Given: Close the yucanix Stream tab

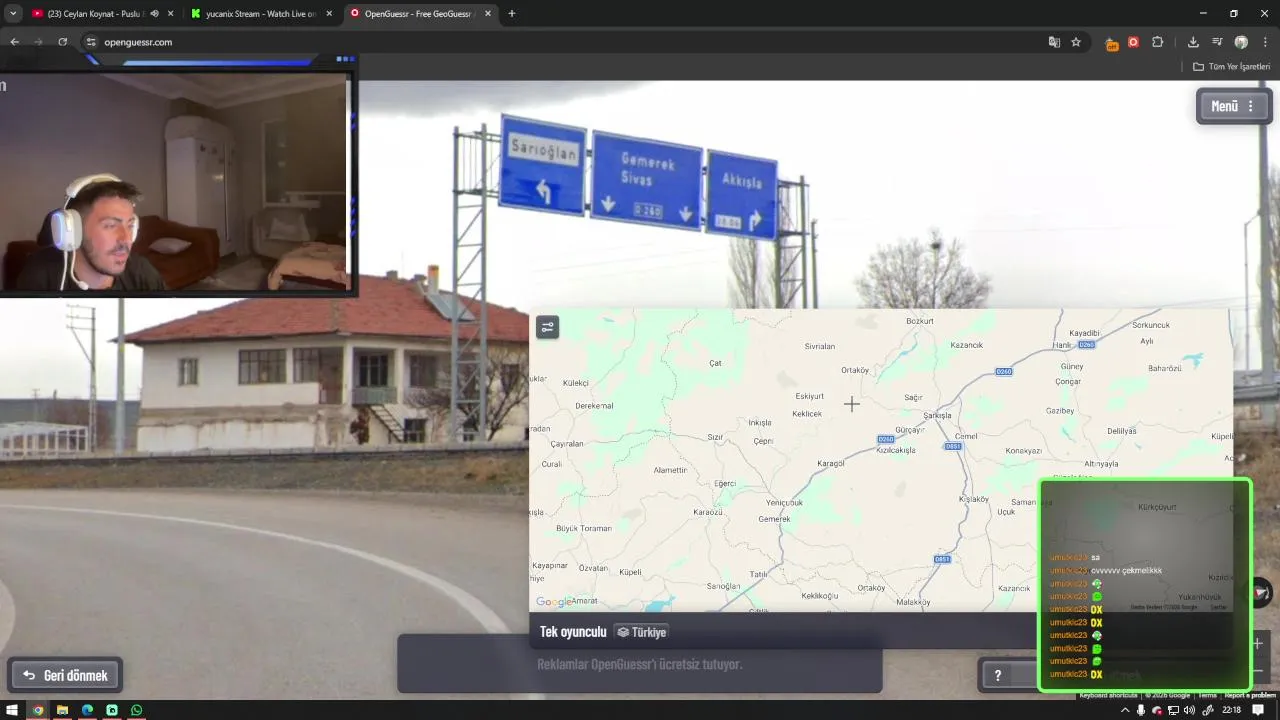Looking at the screenshot, I should click(x=329, y=14).
